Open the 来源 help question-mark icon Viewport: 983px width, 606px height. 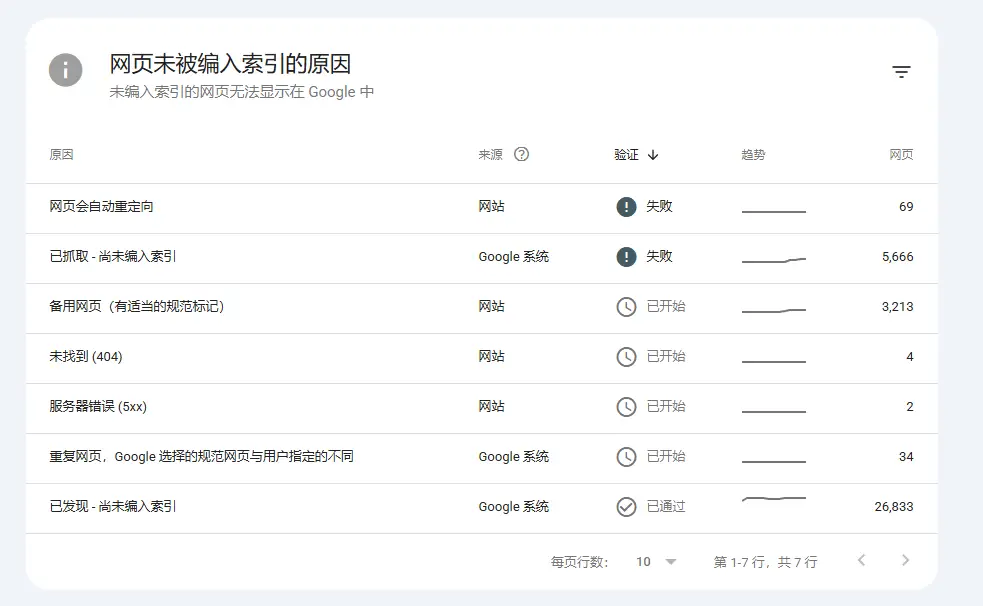point(522,154)
